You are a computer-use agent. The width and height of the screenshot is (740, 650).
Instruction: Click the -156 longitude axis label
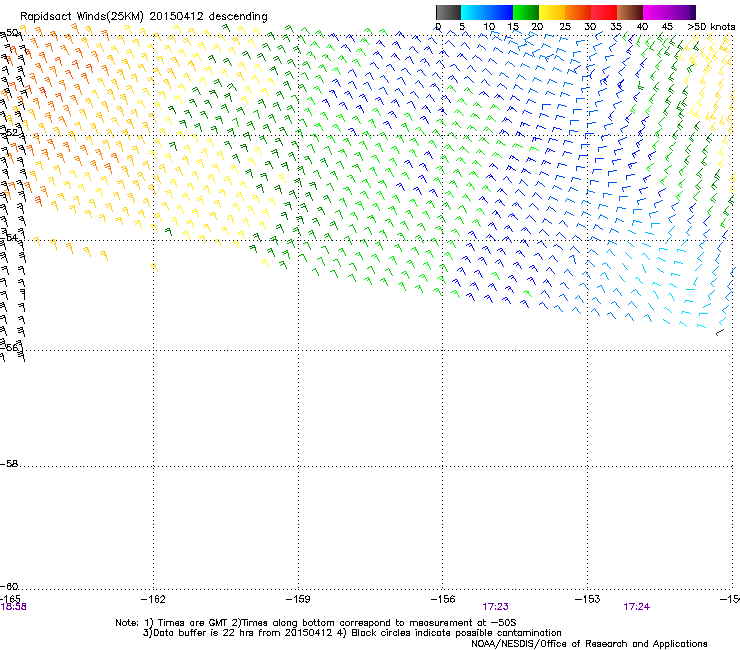point(443,599)
